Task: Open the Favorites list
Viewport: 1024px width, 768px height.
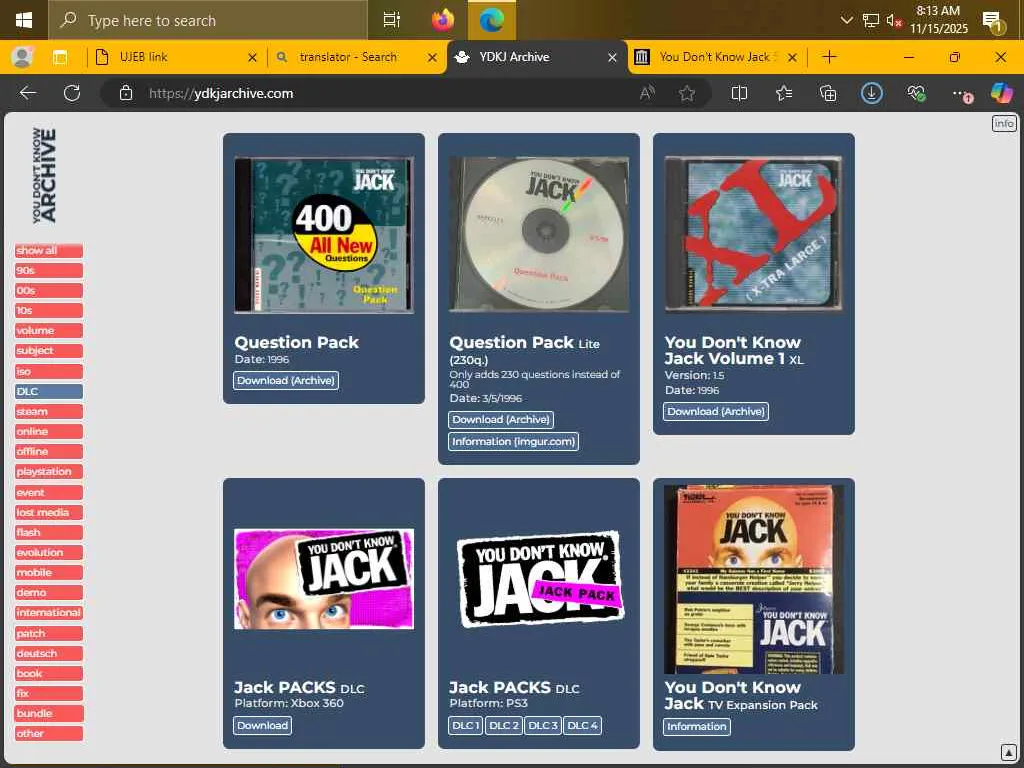Action: coord(784,93)
